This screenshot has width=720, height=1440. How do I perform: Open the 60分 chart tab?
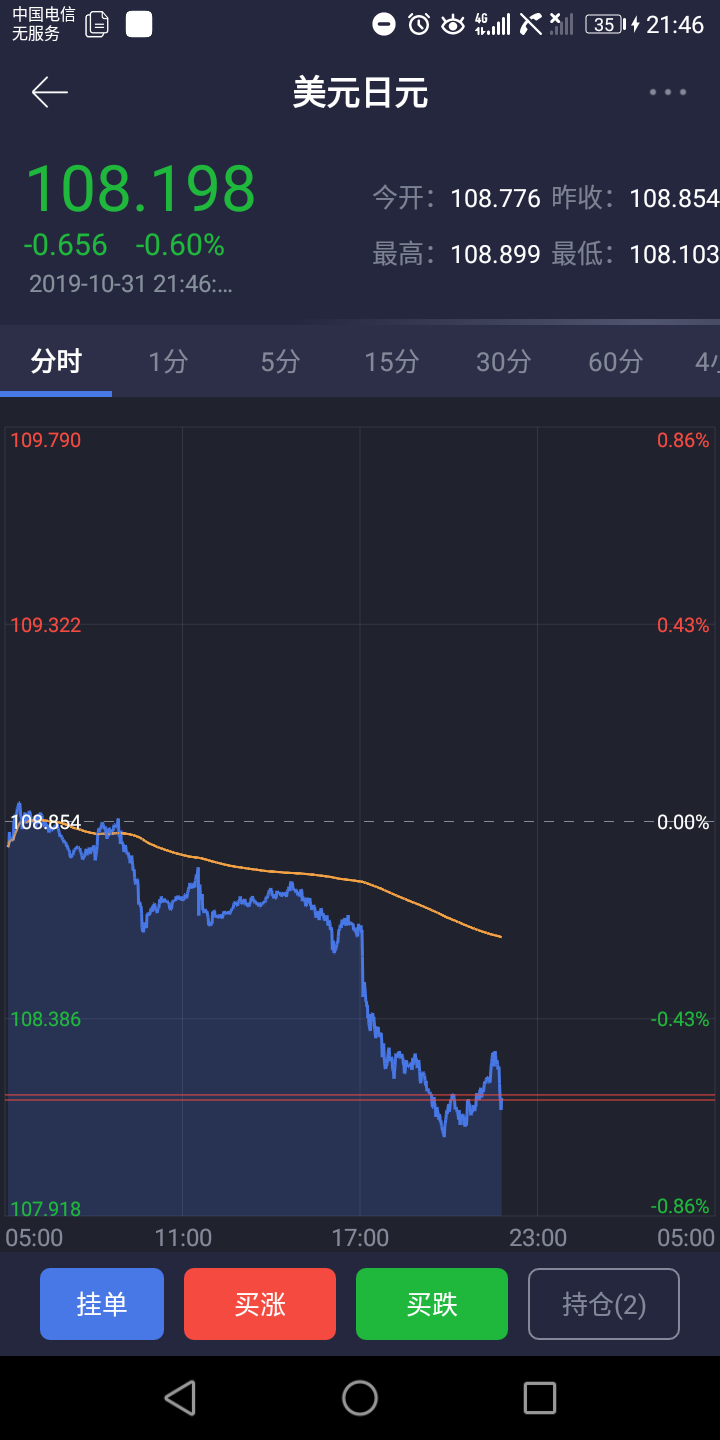[x=615, y=361]
